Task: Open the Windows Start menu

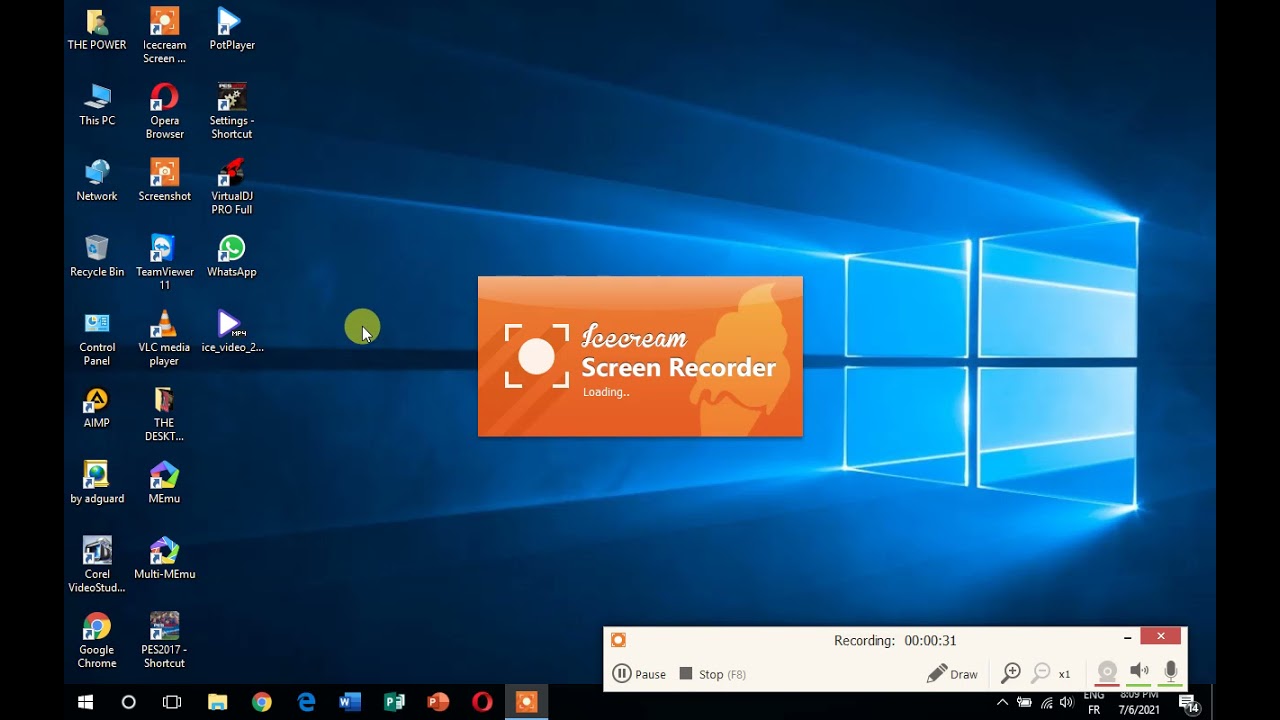Action: pyautogui.click(x=86, y=702)
